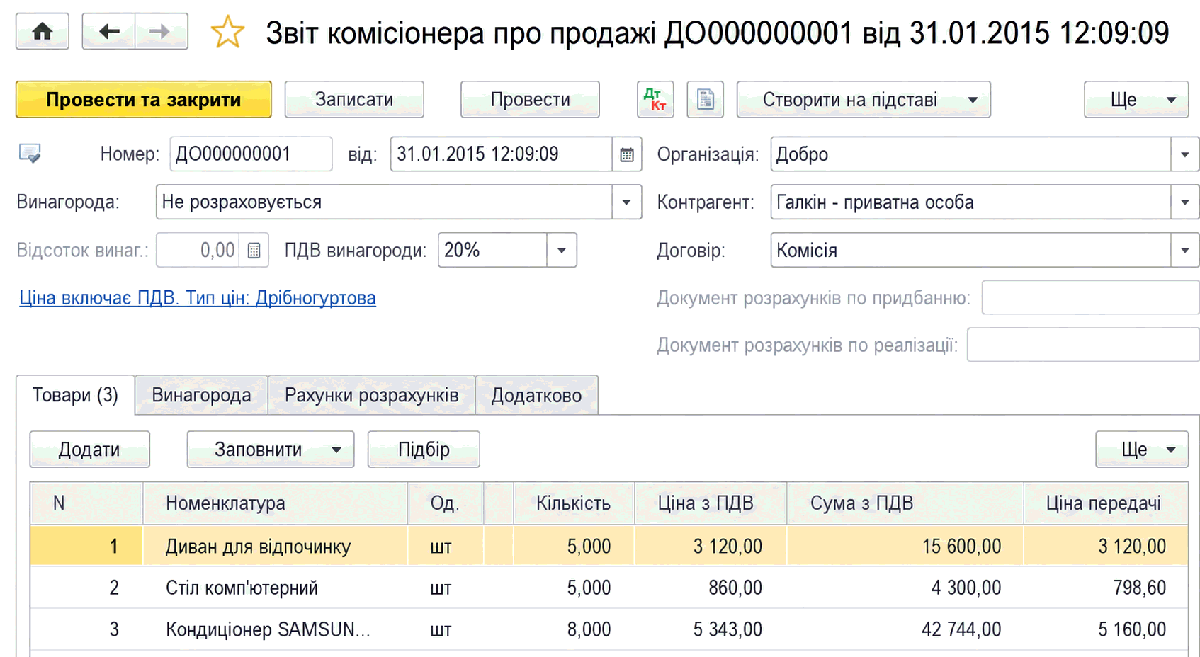This screenshot has width=1200, height=657.
Task: Expand the ПДВ винагороди 20% dropdown
Action: click(562, 250)
